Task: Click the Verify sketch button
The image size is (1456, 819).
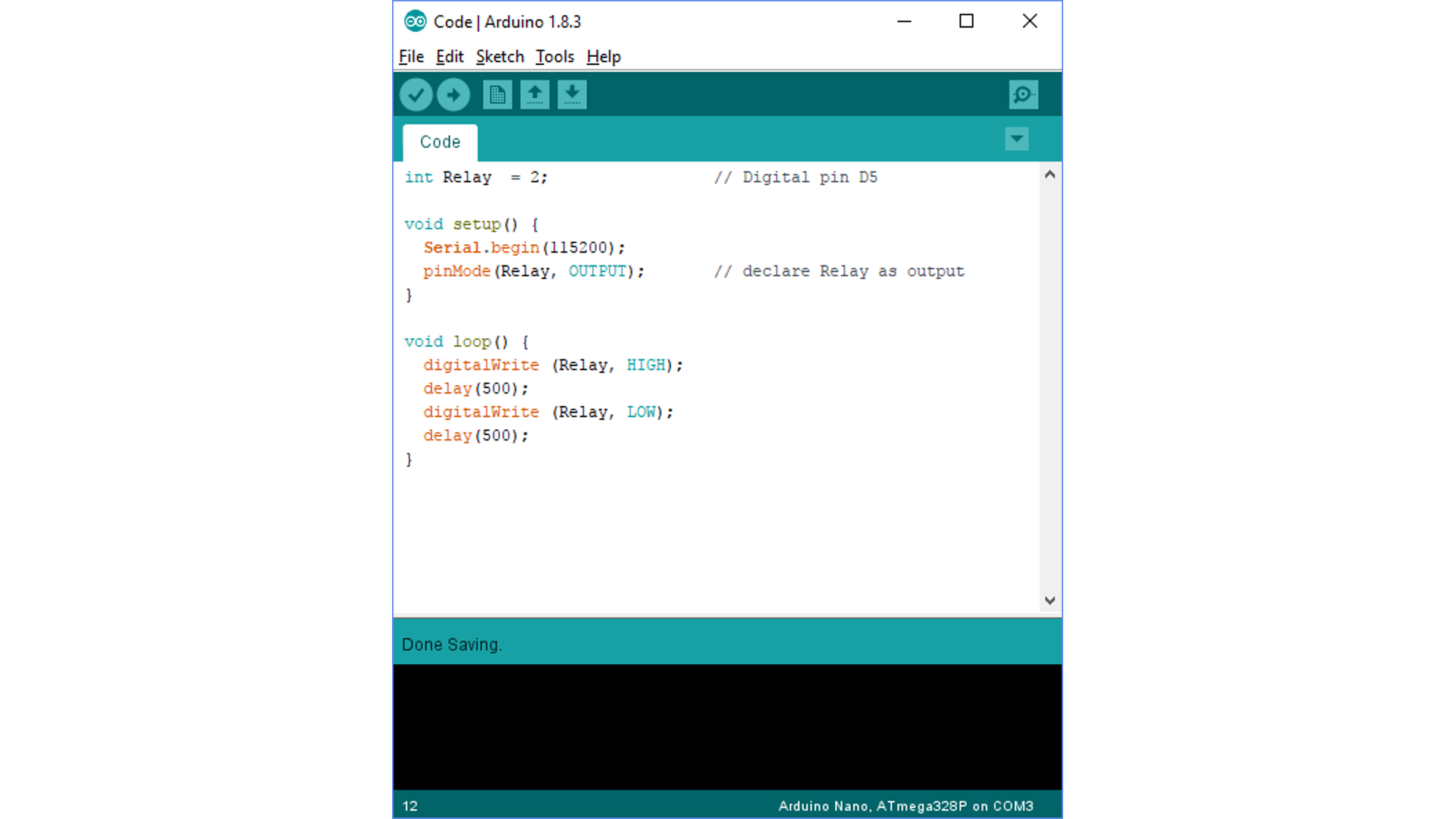Action: point(416,94)
